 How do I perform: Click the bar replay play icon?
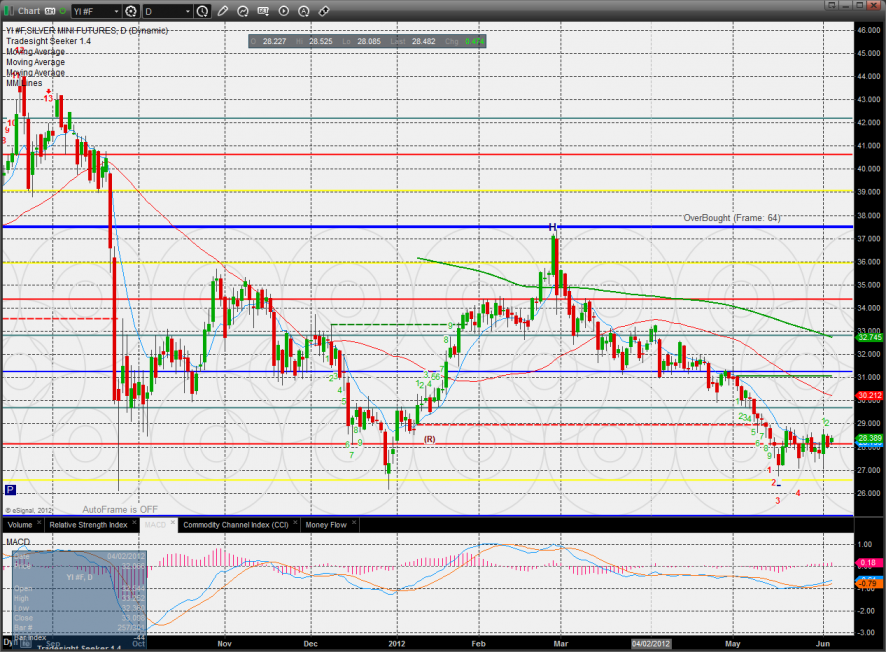click(284, 11)
